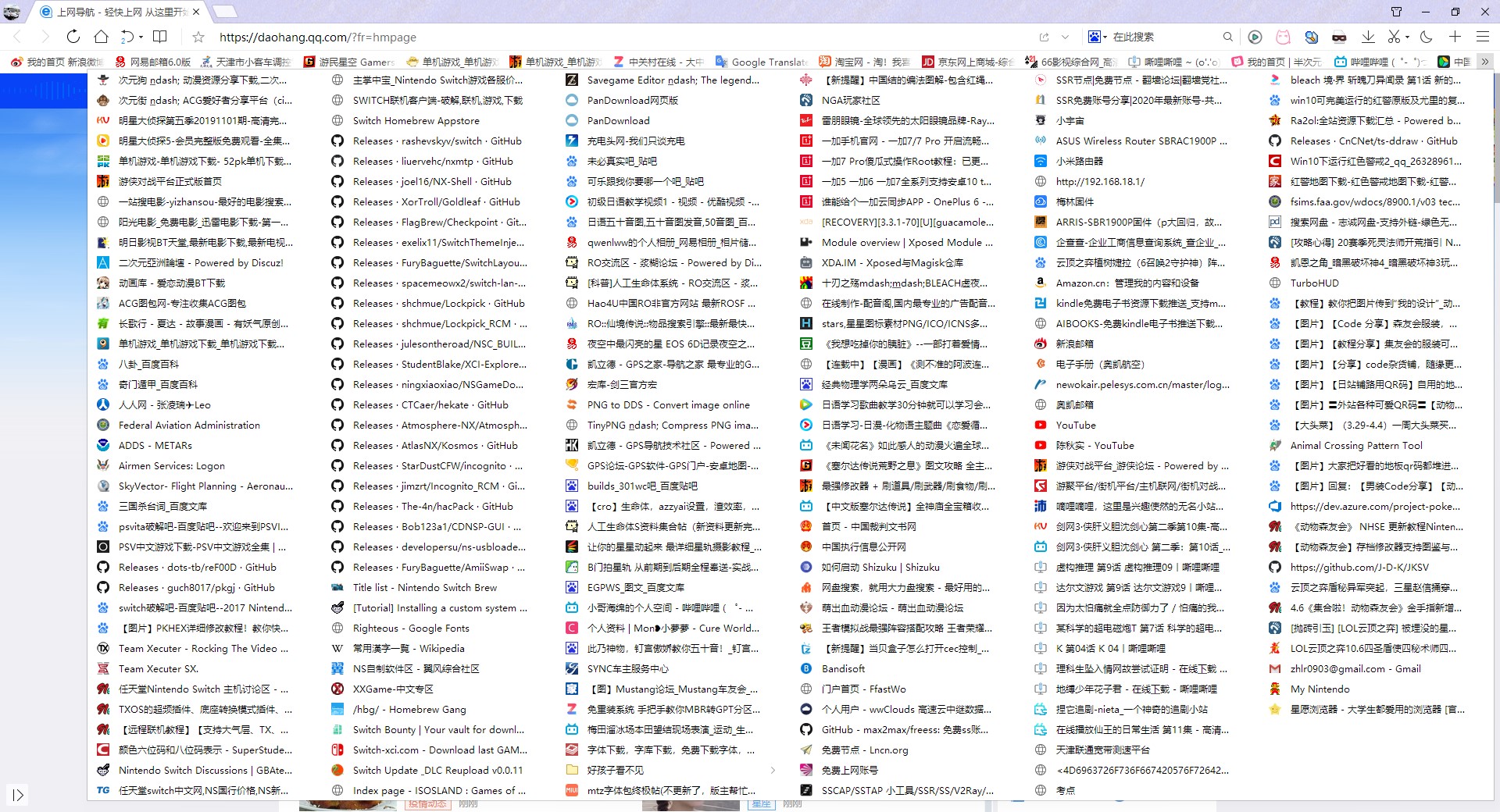Expand the address bar URL dropdown
1500x812 pixels.
click(x=1065, y=37)
